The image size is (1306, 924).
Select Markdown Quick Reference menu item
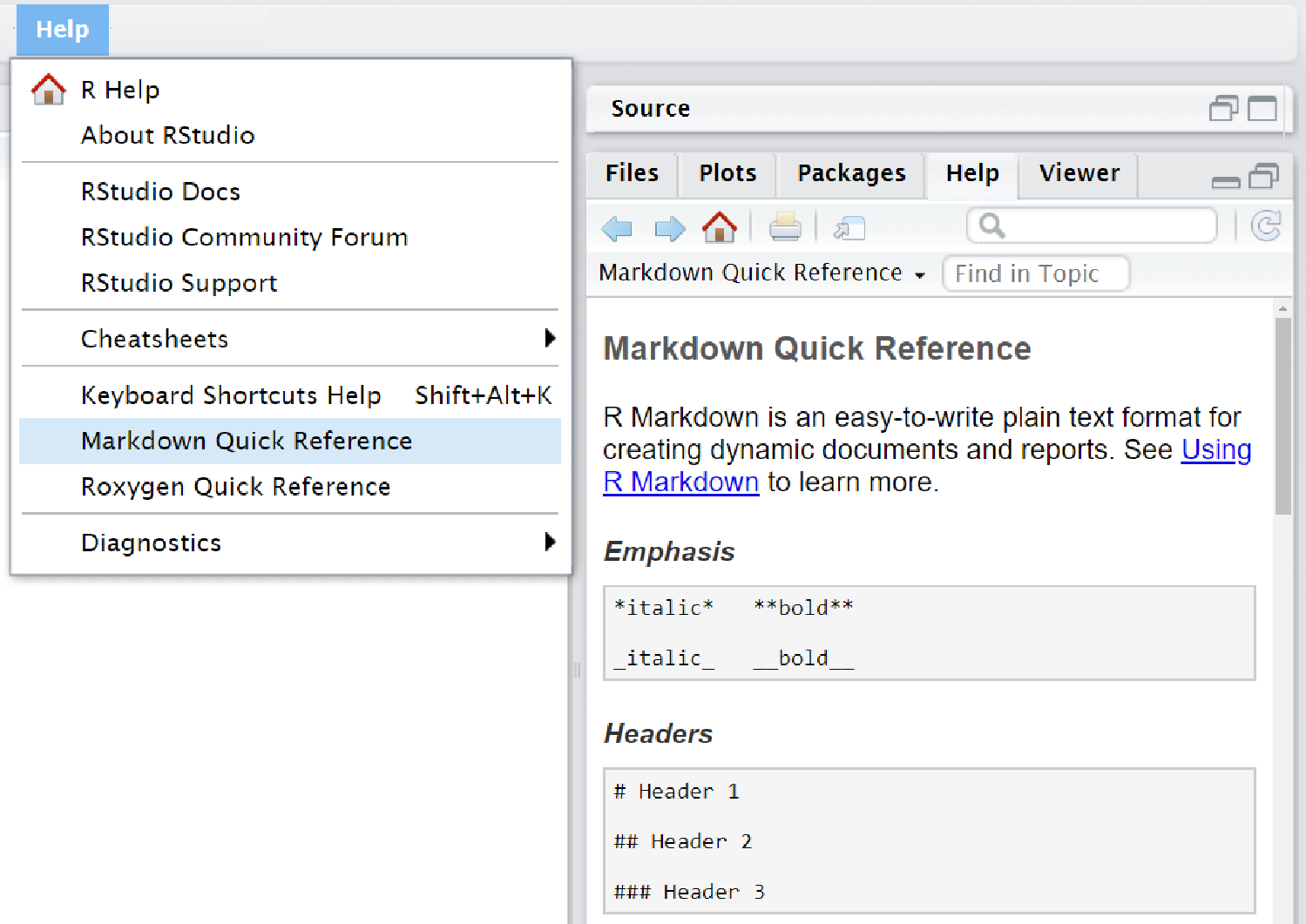pos(290,441)
